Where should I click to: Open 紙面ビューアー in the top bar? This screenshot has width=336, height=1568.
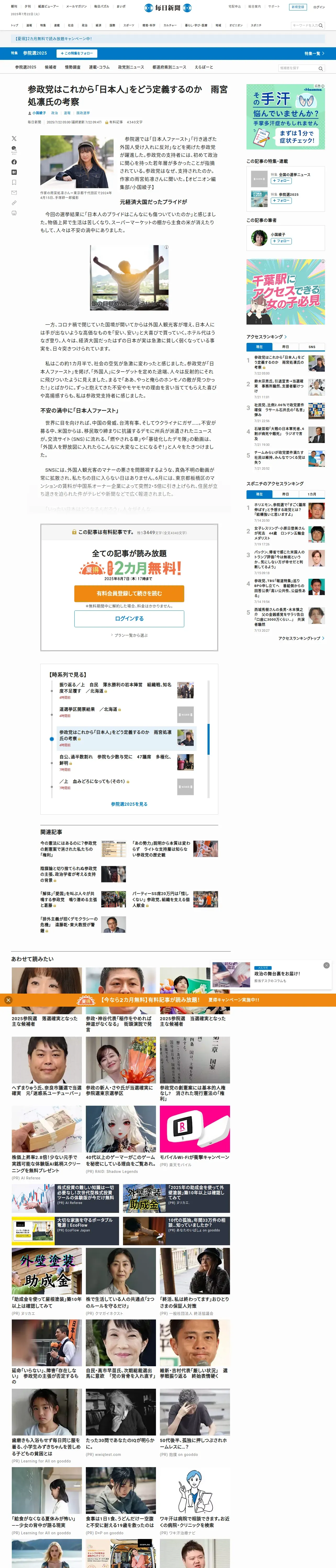click(x=49, y=7)
